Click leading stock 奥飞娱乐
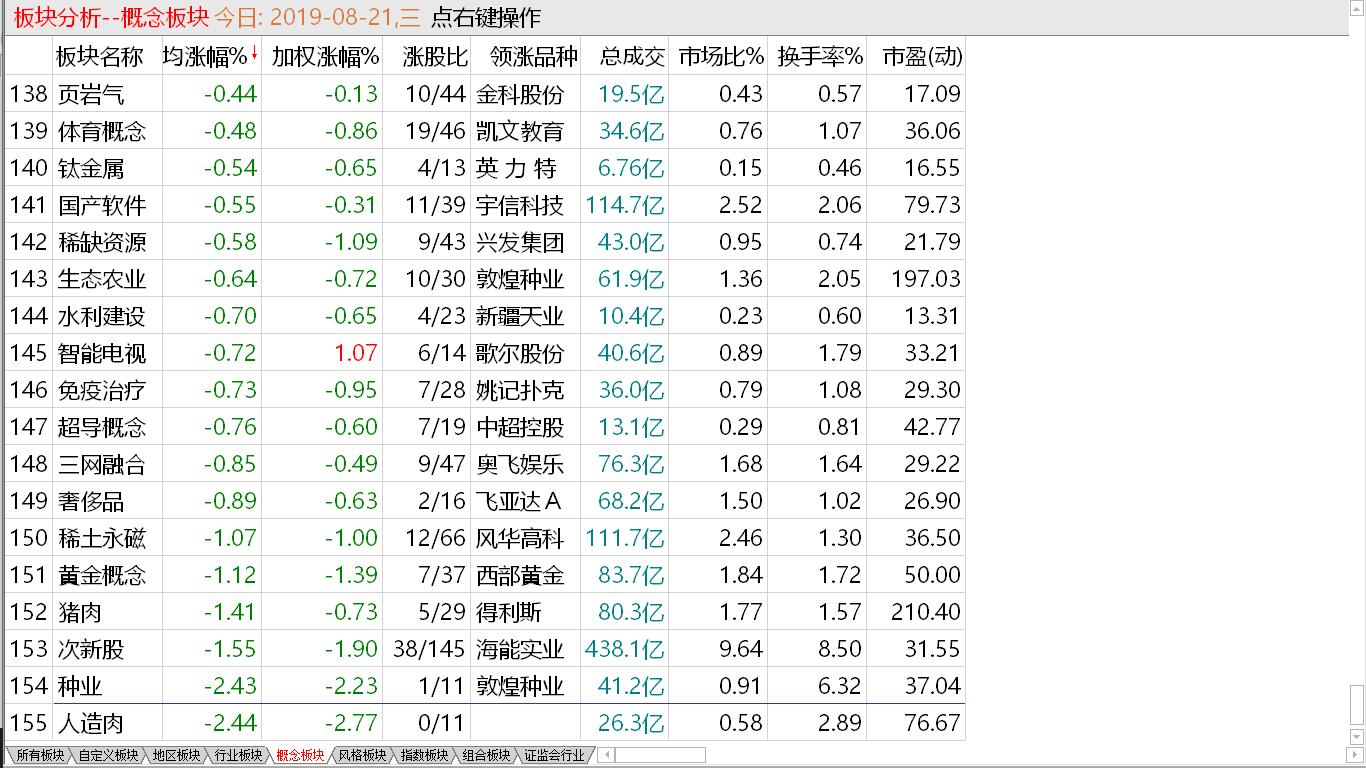 pyautogui.click(x=520, y=464)
